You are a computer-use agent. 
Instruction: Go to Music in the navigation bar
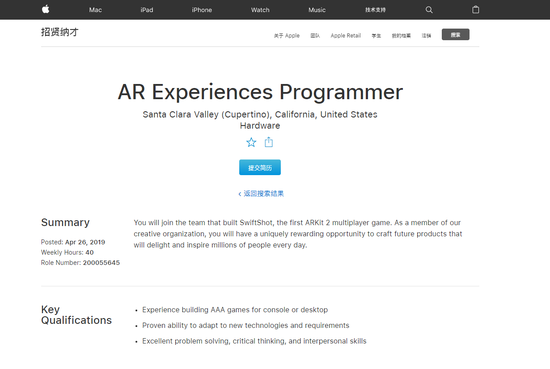pos(317,10)
